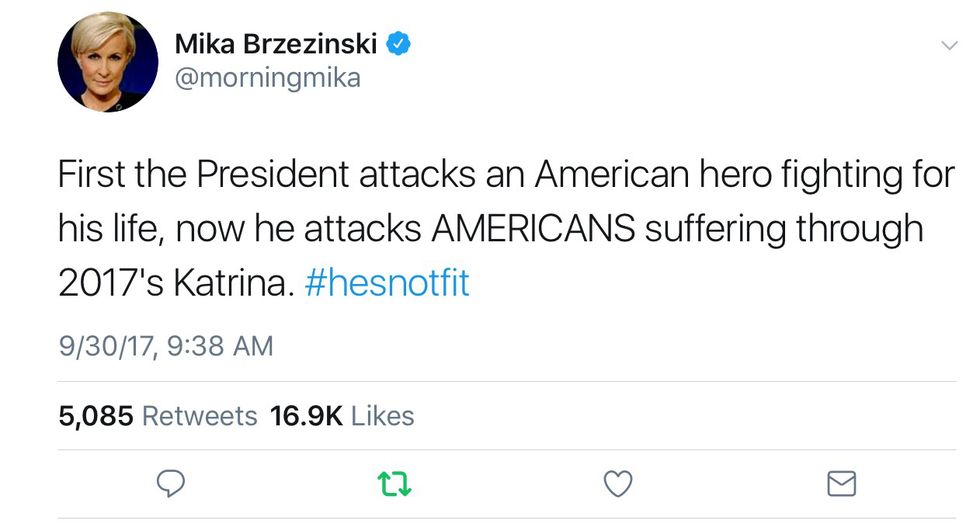Send tweet via envelope message icon
This screenshot has width=980, height=530.
(842, 485)
